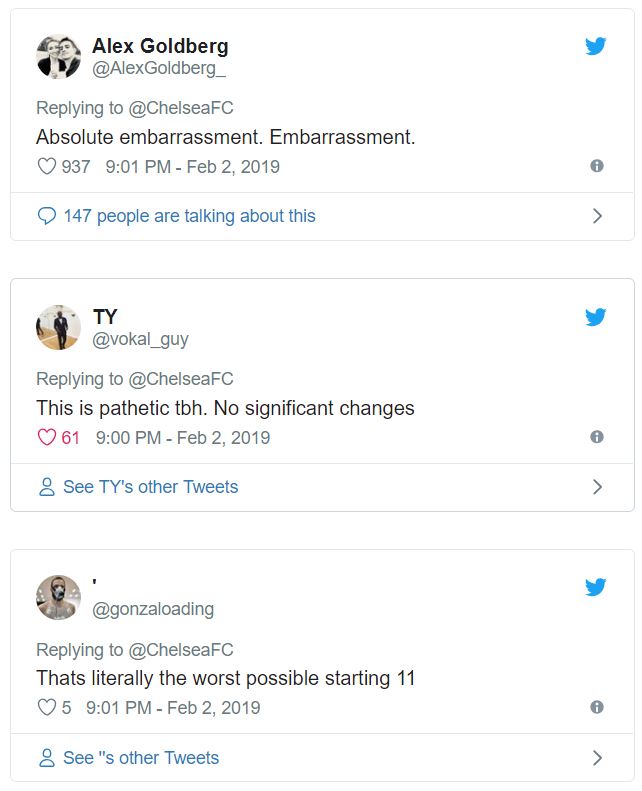The image size is (642, 791).
Task: Like Alex Goldberg's tweet with 937 hearts
Action: (x=46, y=167)
